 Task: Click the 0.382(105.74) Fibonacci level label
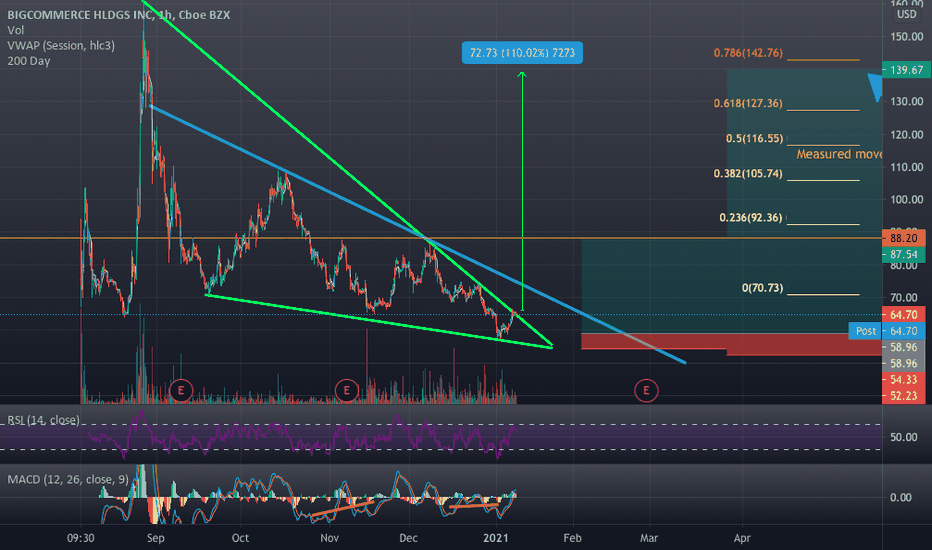(x=748, y=174)
